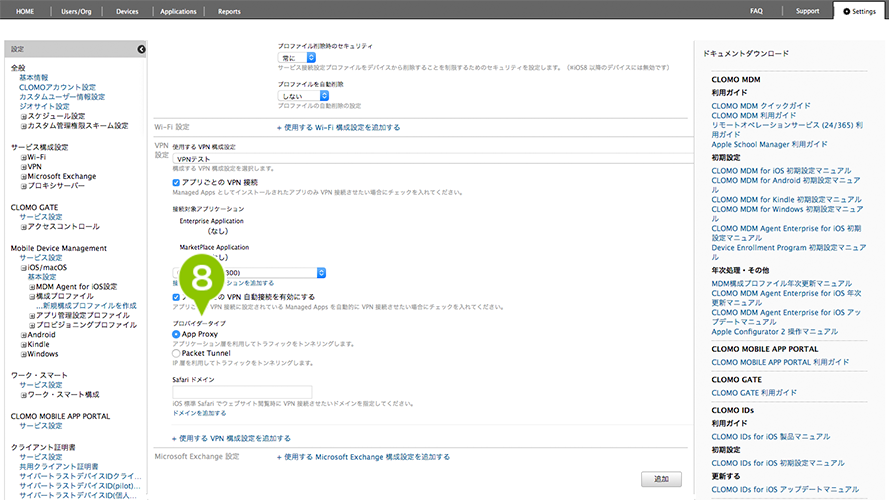Collapse 構成プロファイル tree node

[32, 297]
